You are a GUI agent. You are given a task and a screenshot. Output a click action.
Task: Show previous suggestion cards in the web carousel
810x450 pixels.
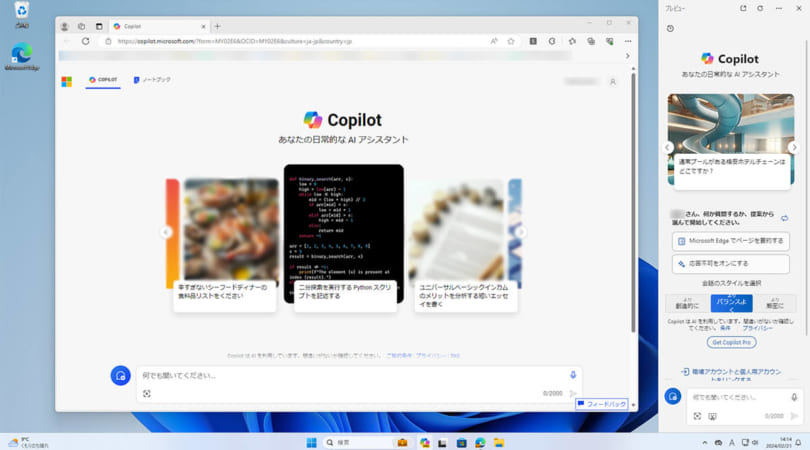pos(166,232)
